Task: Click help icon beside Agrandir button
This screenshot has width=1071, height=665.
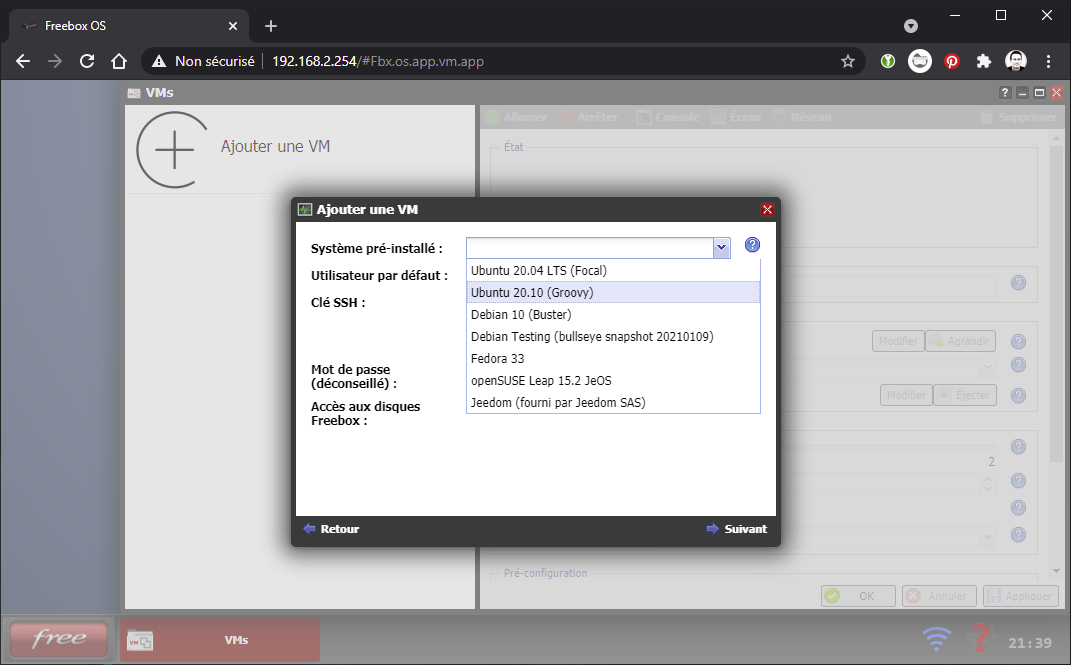Action: coord(1018,341)
